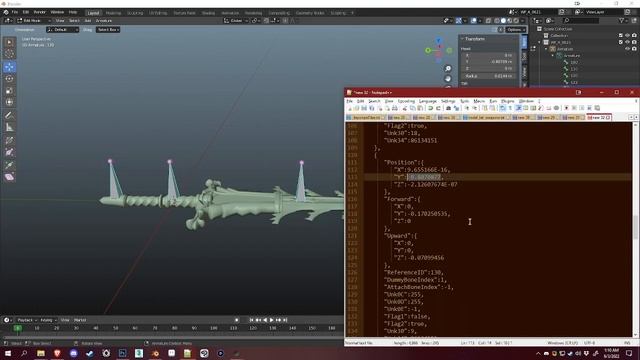640x360 pixels.
Task: Open the Select Box drag dropdown
Action: point(108,30)
